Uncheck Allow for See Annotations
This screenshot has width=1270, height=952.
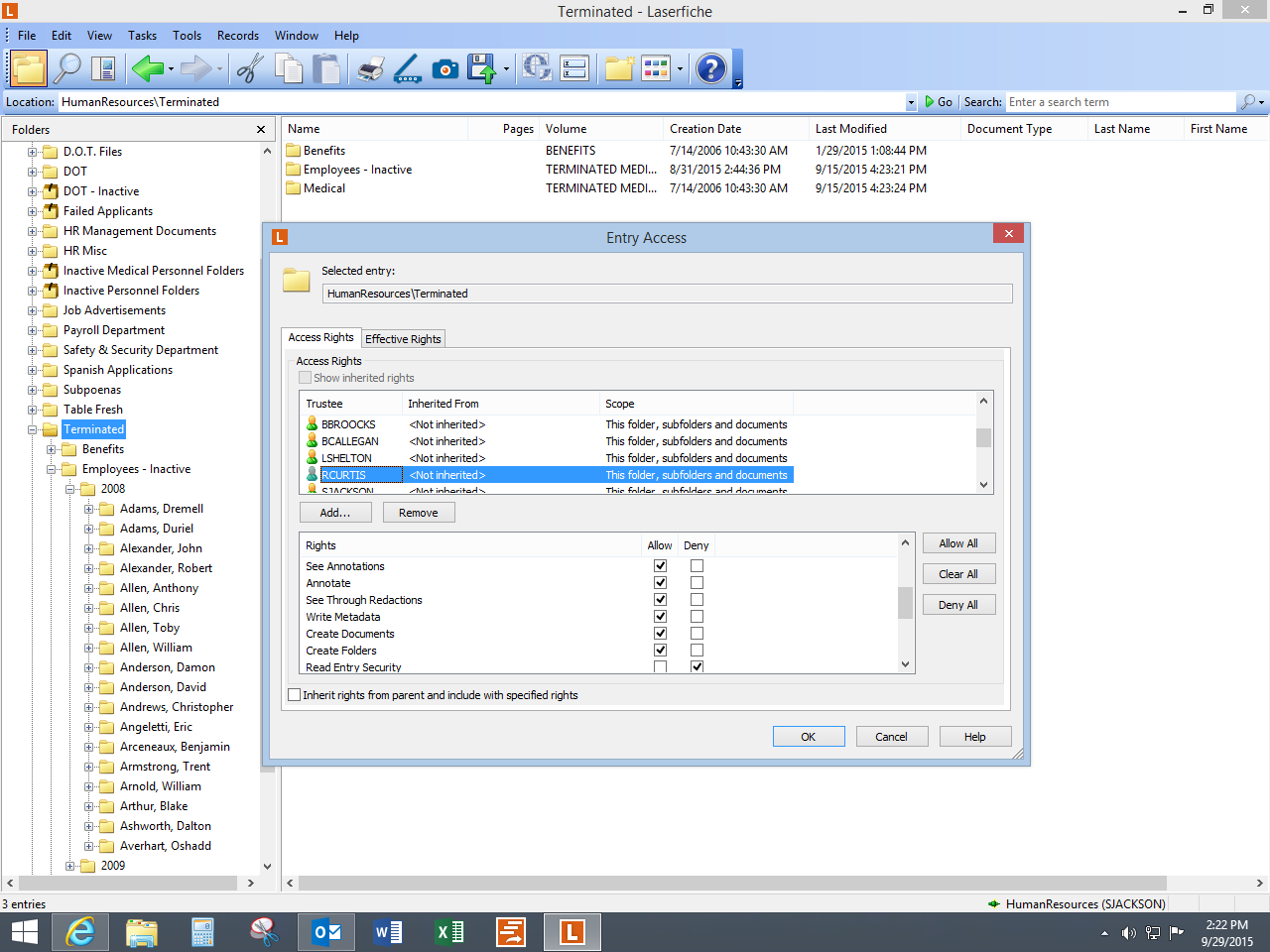pyautogui.click(x=660, y=566)
